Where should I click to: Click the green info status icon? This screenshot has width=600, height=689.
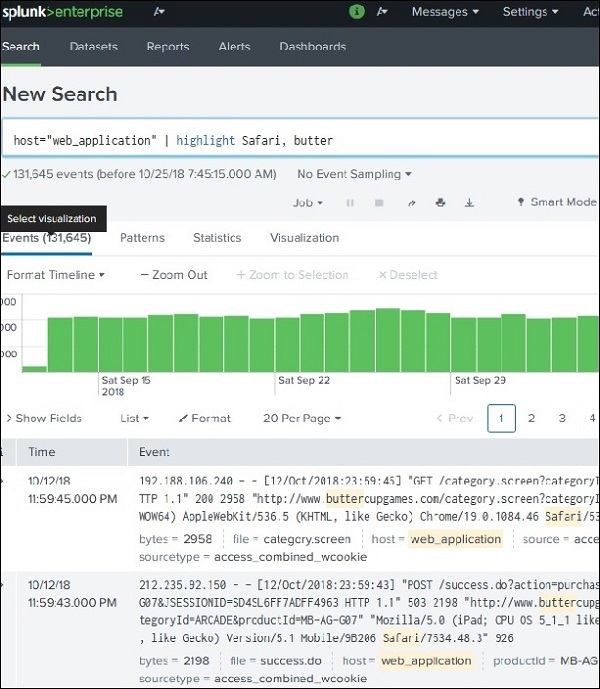click(x=357, y=12)
